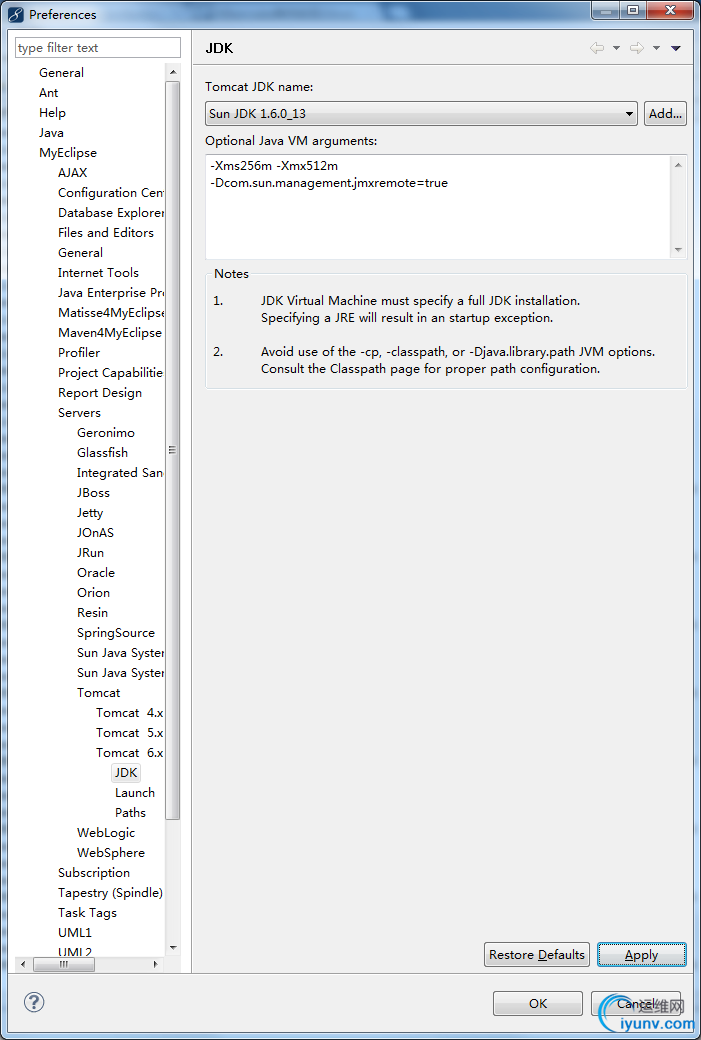Select the Servers node
Screen dimensions: 701x1040
point(79,412)
